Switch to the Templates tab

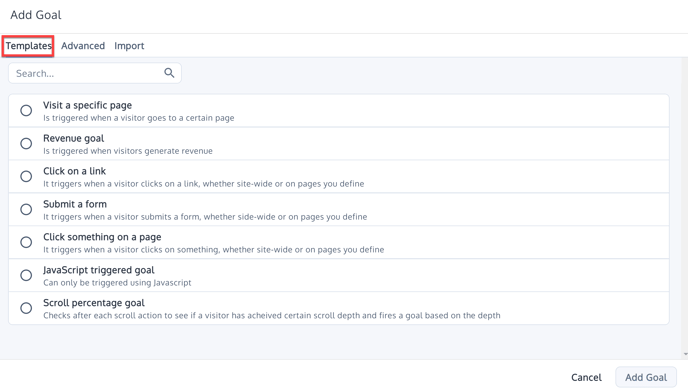[x=29, y=46]
